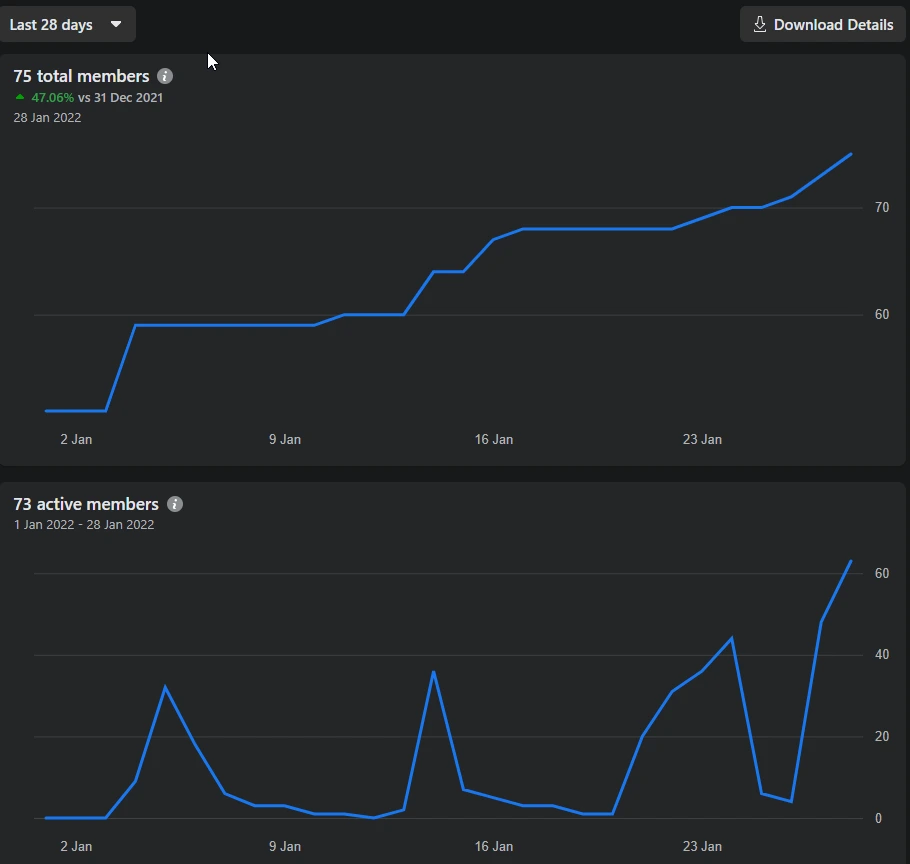
Task: Click info icon next to total members
Action: coord(165,76)
